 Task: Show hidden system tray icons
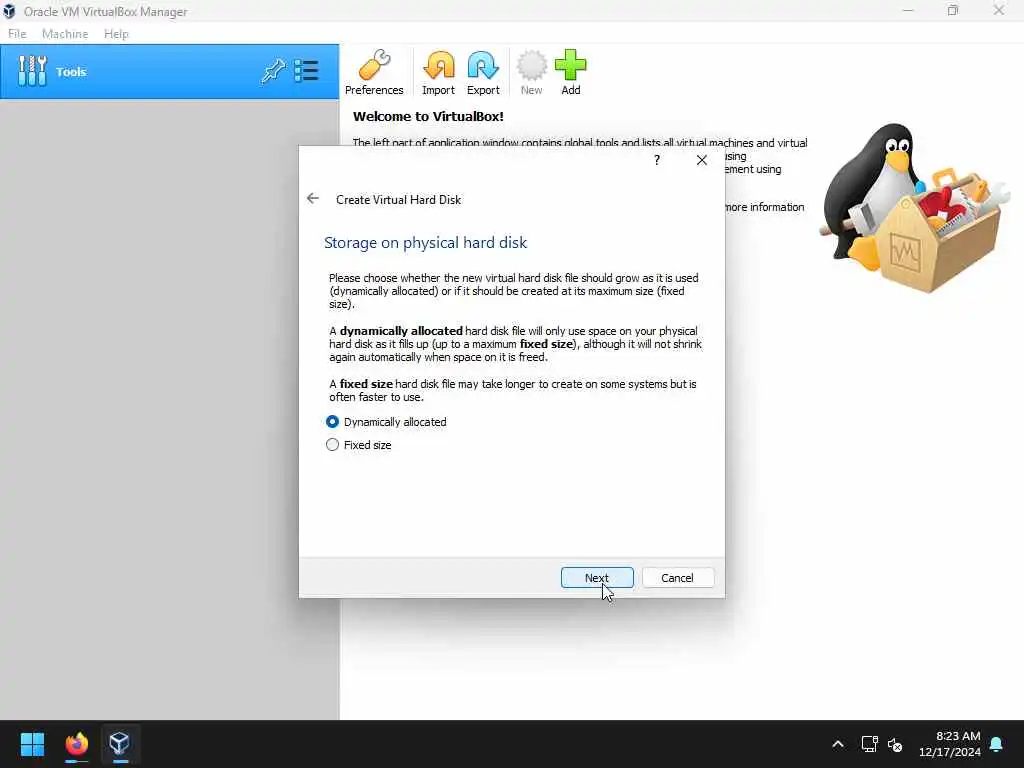coord(838,744)
